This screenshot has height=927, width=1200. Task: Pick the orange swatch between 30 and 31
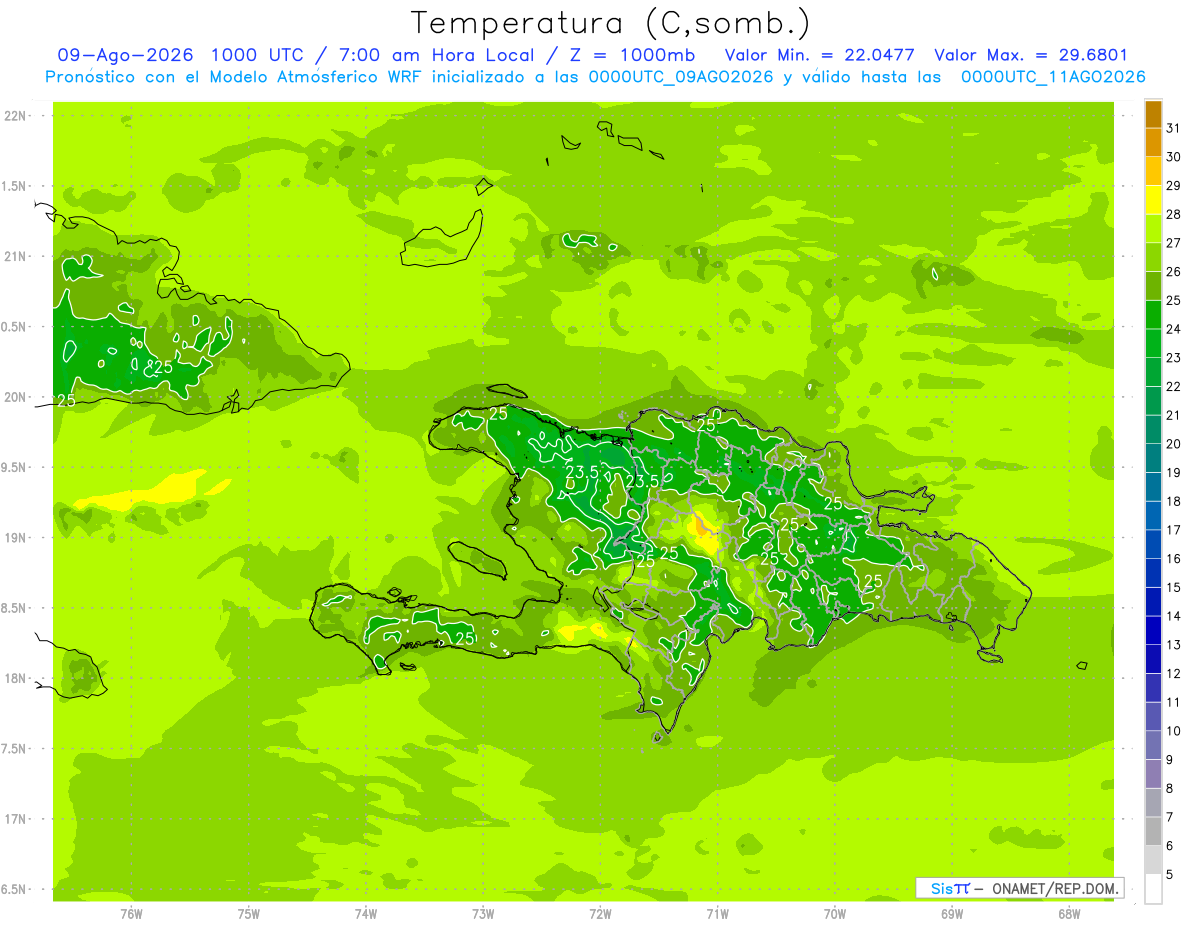(1153, 142)
